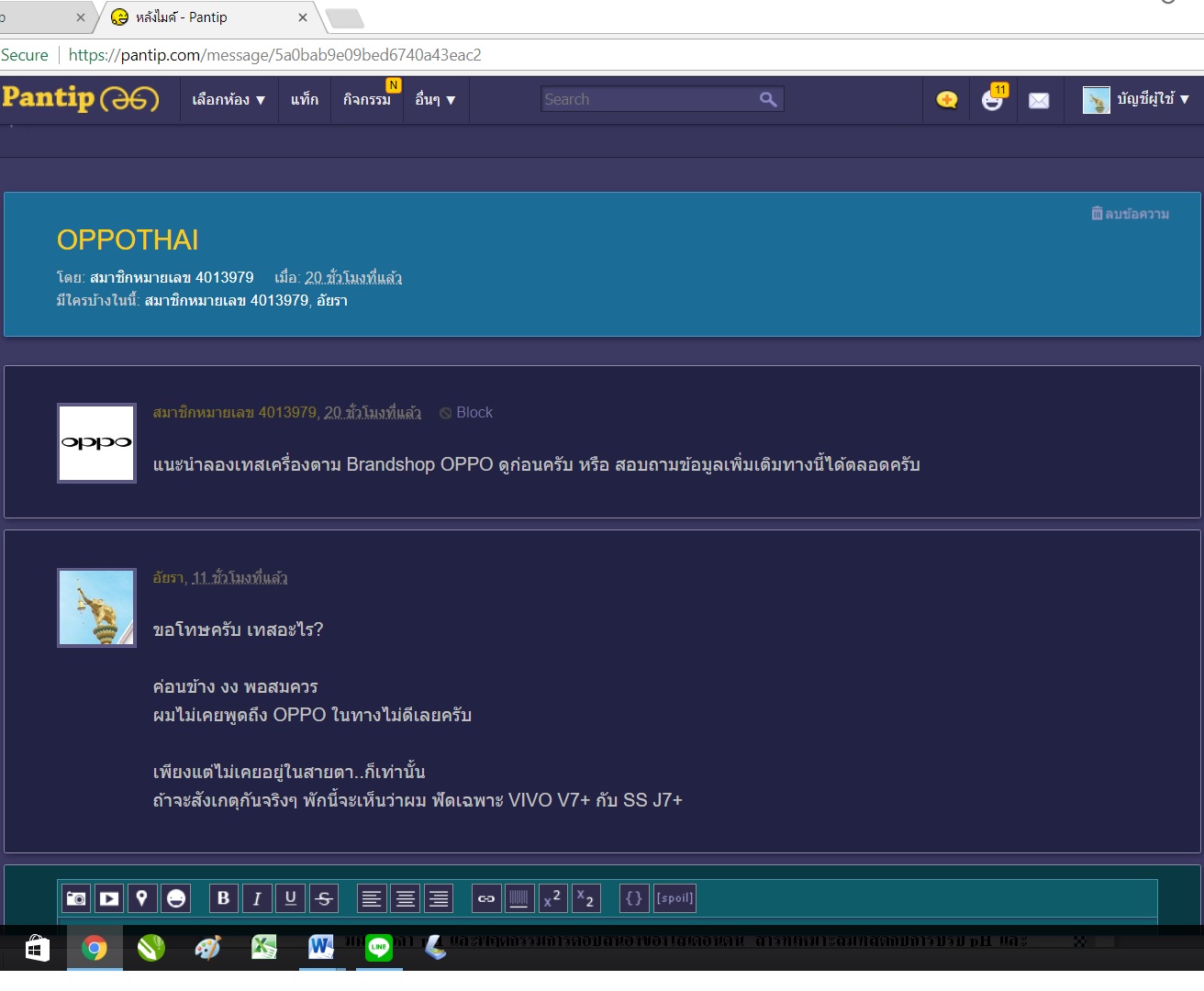The height and width of the screenshot is (991, 1204).
Task: Open the private messages envelope icon
Action: pyautogui.click(x=1039, y=100)
